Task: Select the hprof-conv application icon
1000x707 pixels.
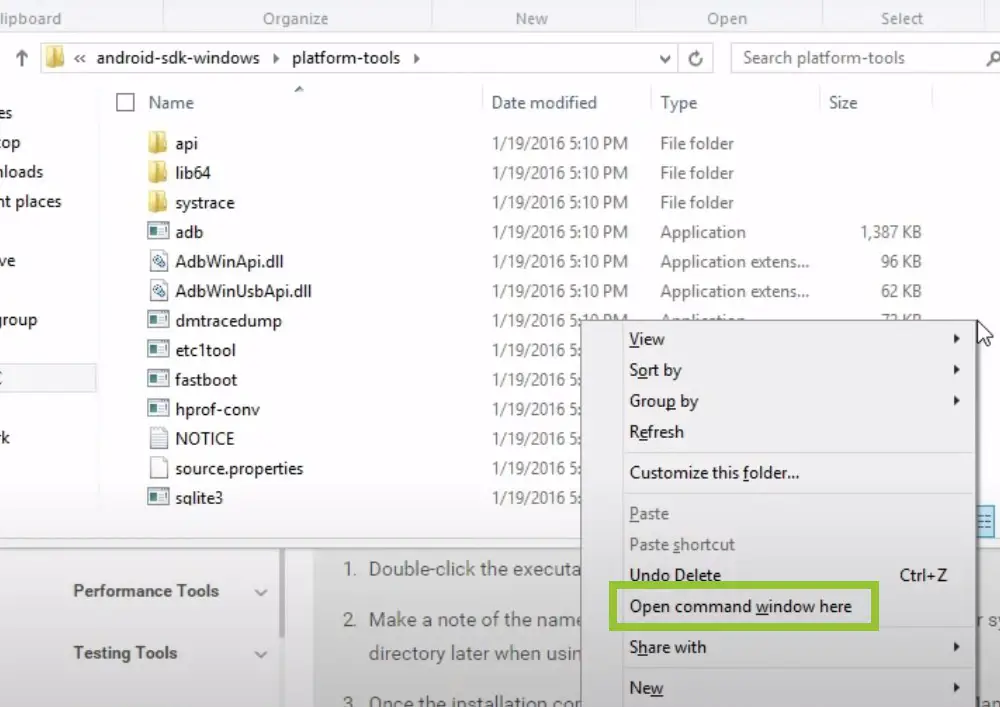Action: click(x=158, y=408)
